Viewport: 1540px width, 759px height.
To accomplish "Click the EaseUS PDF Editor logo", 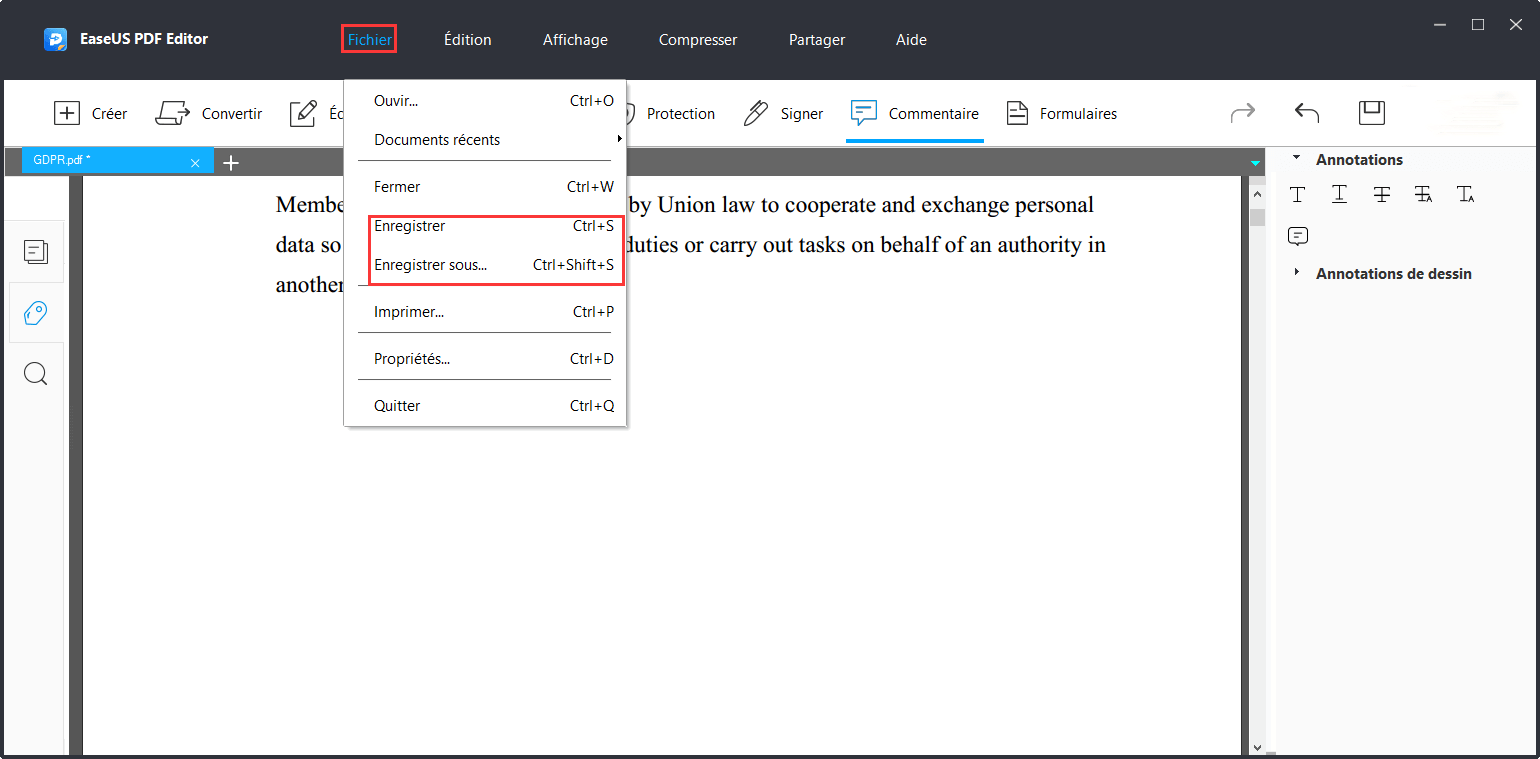I will coord(56,39).
